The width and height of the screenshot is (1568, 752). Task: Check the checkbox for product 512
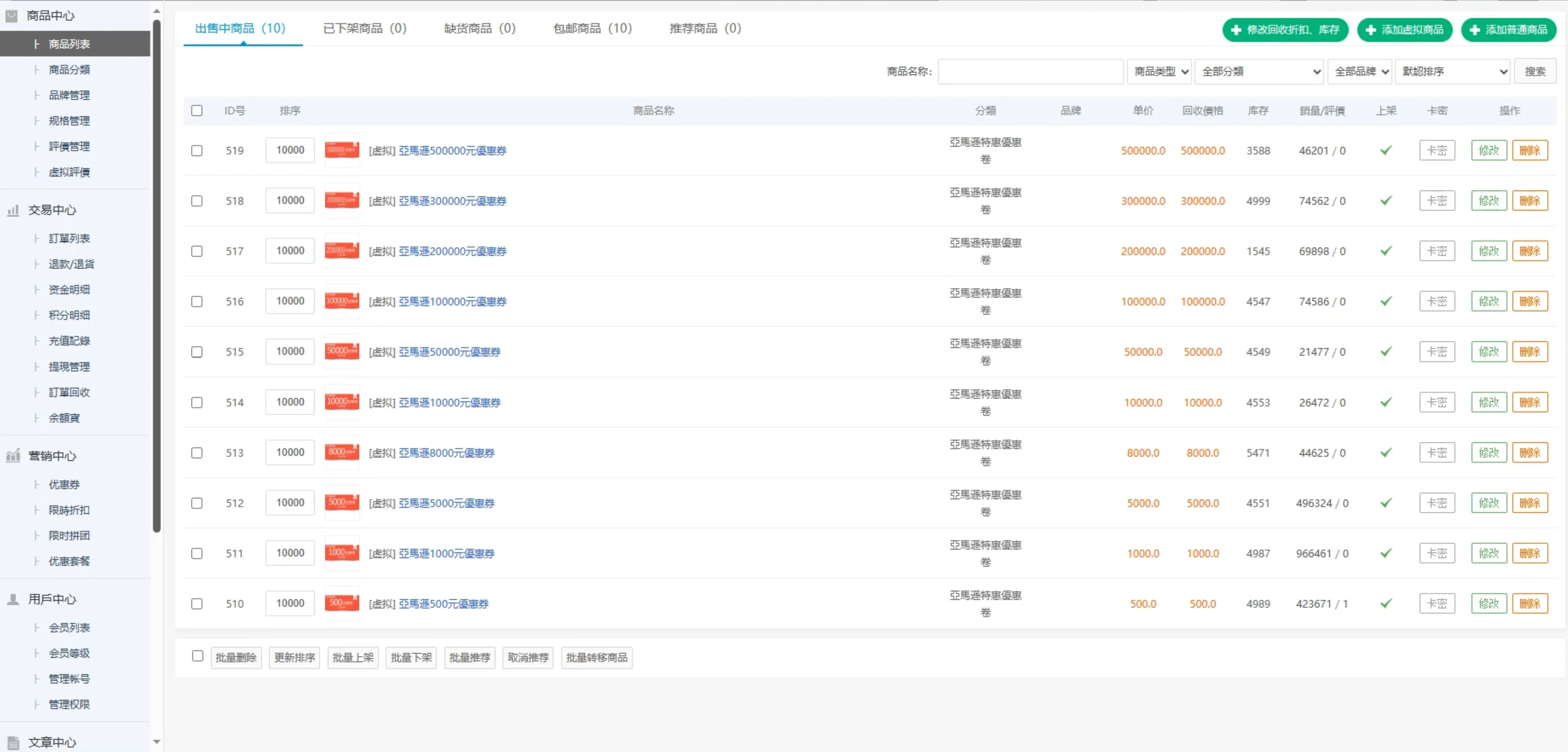pyautogui.click(x=196, y=503)
